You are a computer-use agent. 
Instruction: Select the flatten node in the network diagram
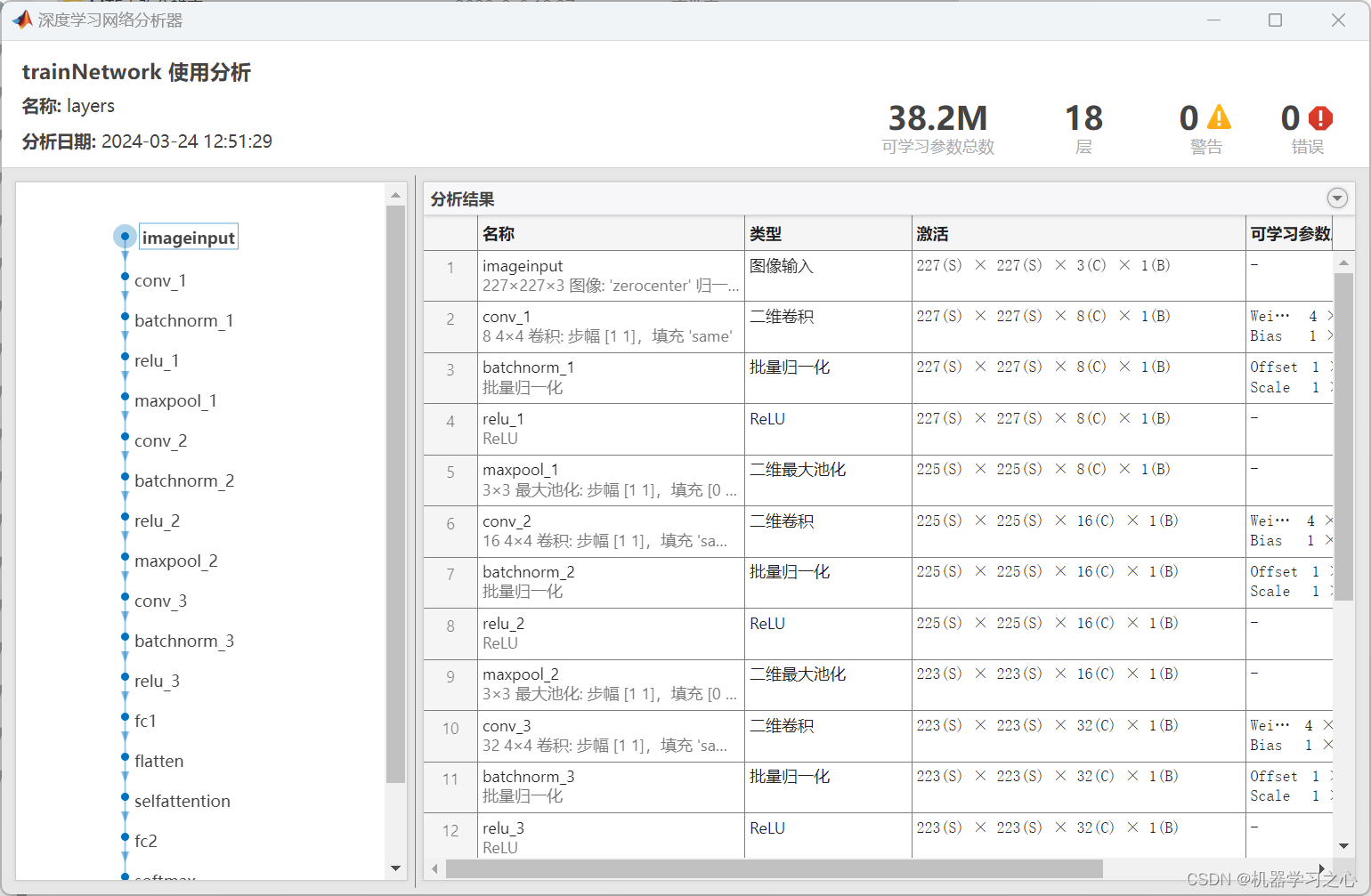[158, 761]
